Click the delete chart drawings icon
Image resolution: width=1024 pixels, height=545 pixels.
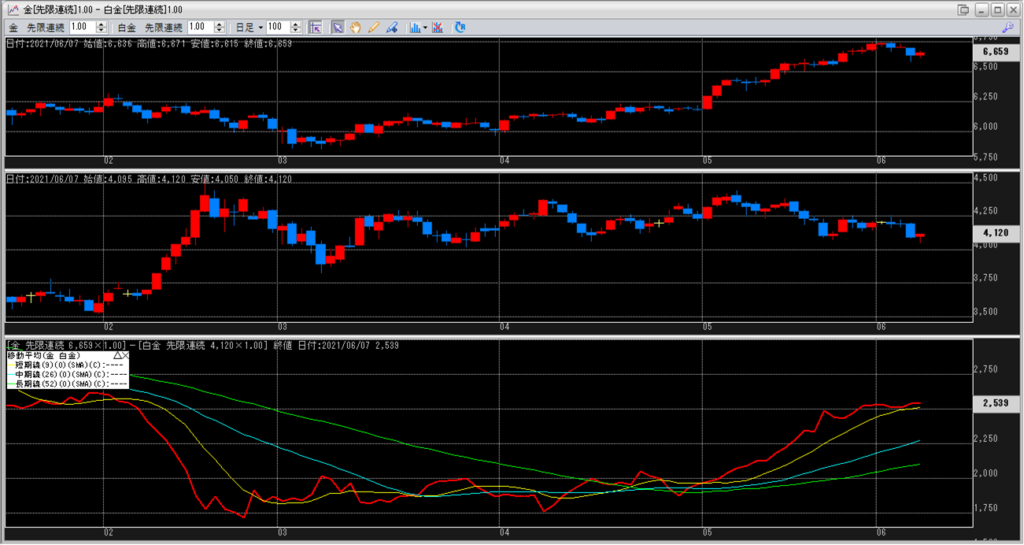click(x=437, y=27)
